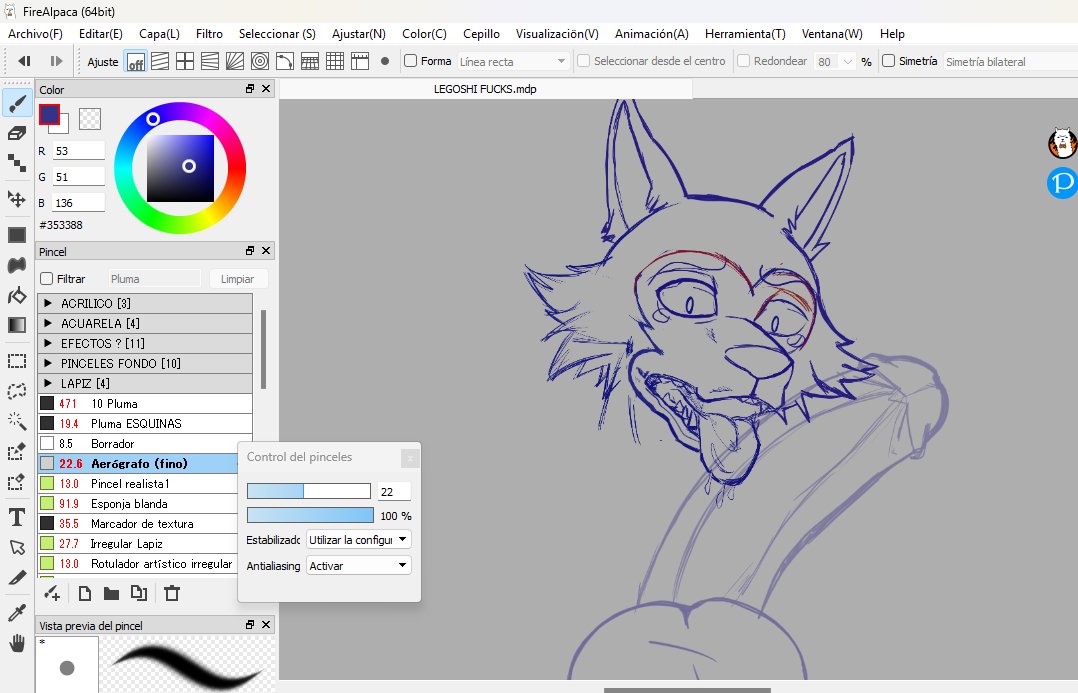Enable curve snap
The image size is (1078, 693).
285,62
